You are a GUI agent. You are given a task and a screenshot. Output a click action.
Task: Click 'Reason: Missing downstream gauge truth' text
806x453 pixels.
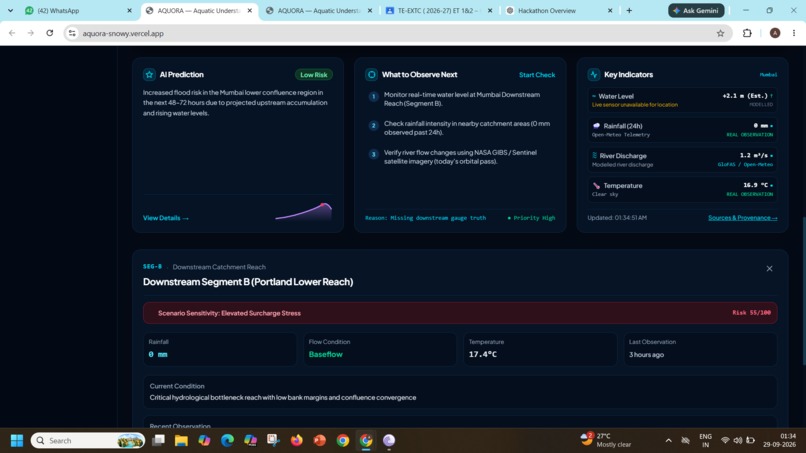425,218
